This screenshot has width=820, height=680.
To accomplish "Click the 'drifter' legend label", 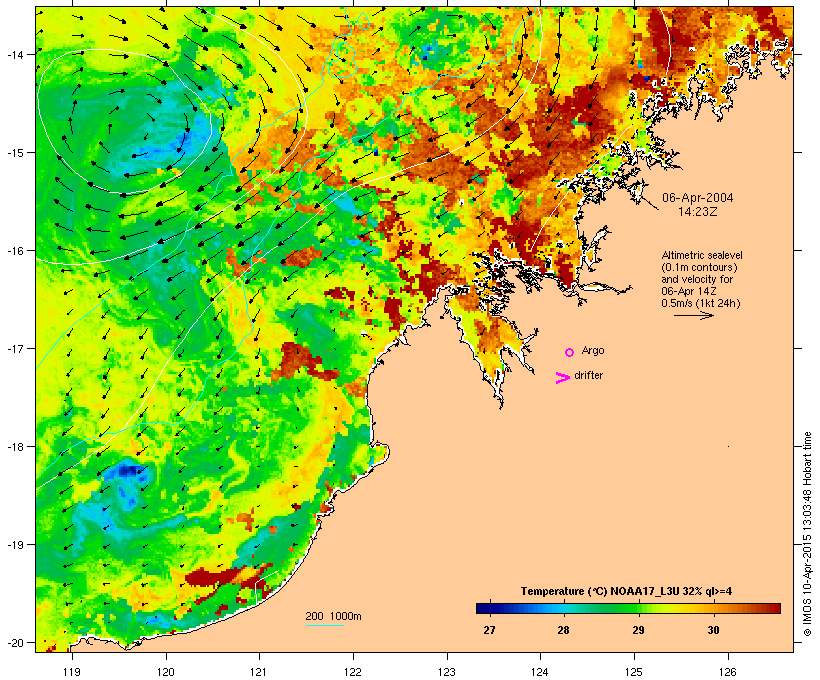I will point(588,375).
